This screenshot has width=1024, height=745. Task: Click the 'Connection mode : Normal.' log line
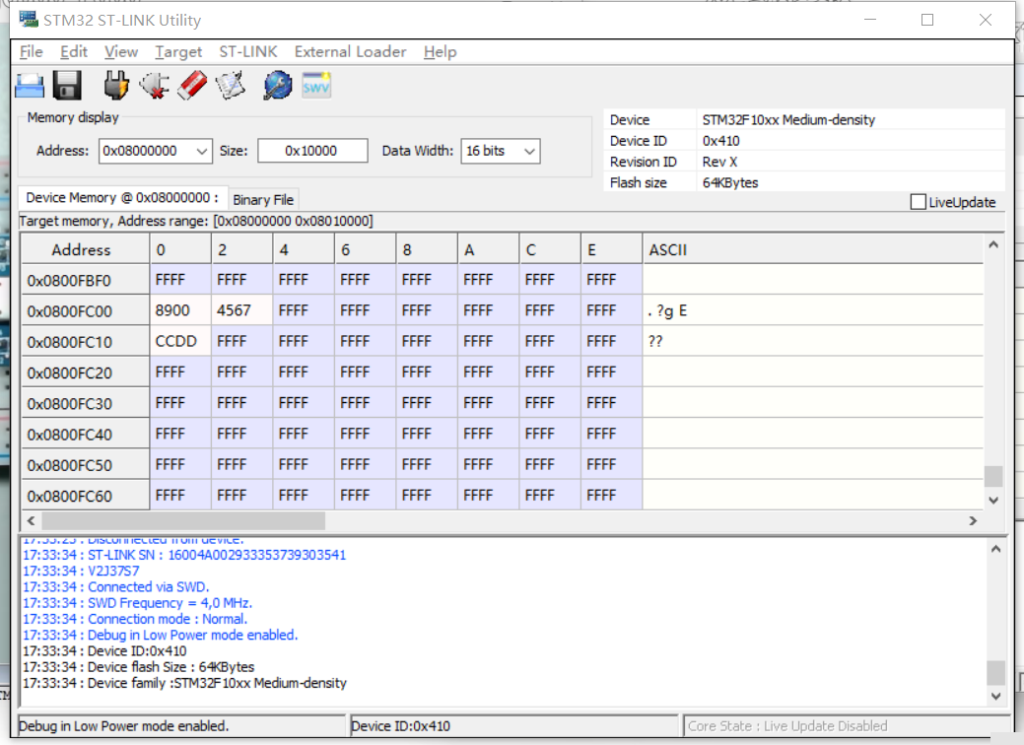click(135, 619)
